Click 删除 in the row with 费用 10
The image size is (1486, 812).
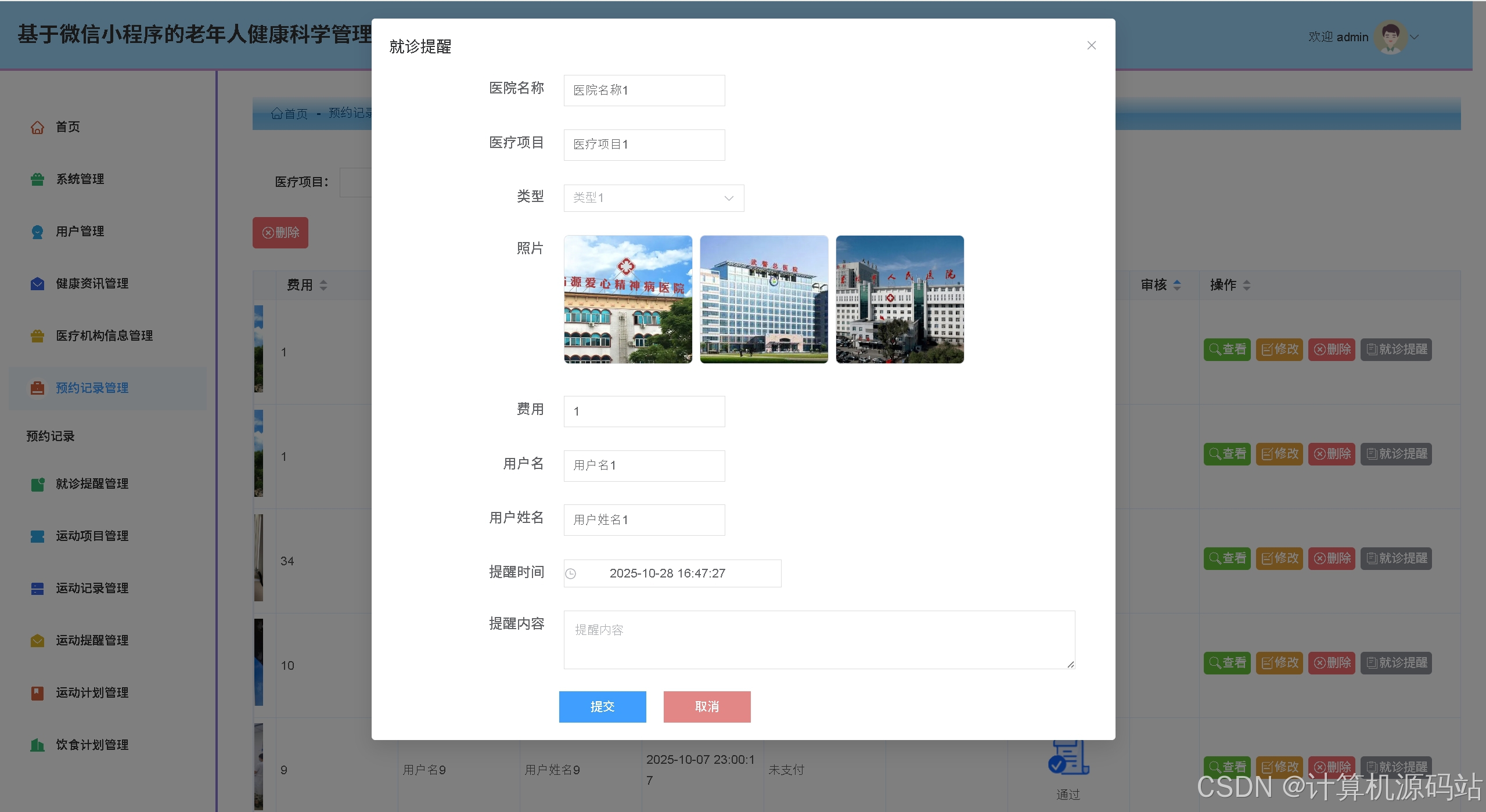[x=1332, y=663]
